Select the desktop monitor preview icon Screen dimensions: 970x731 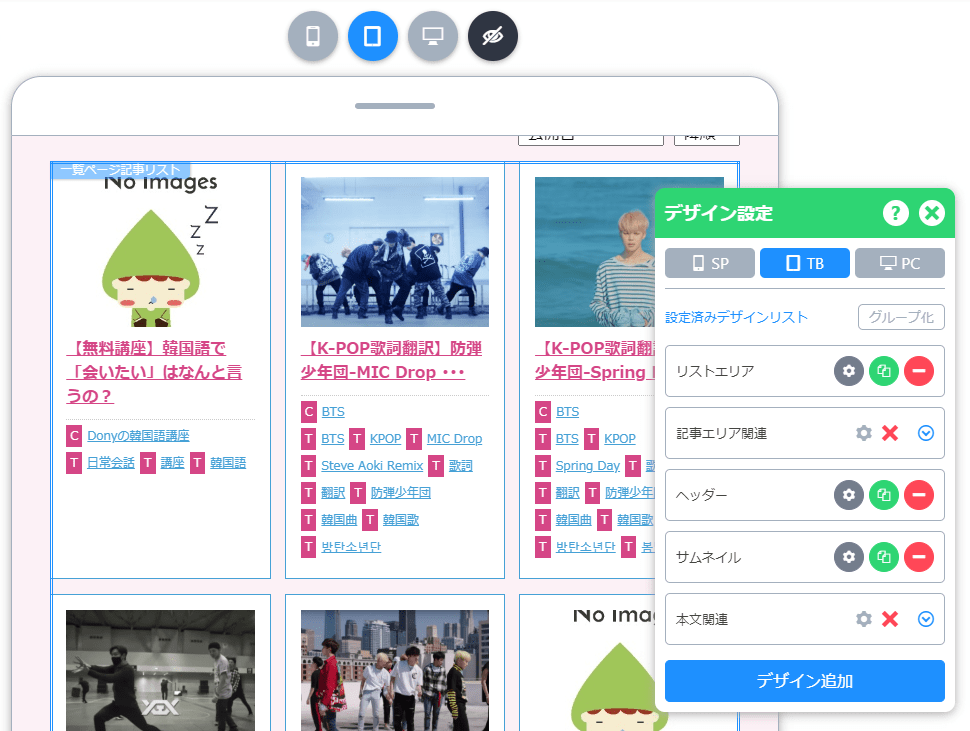[x=433, y=37]
